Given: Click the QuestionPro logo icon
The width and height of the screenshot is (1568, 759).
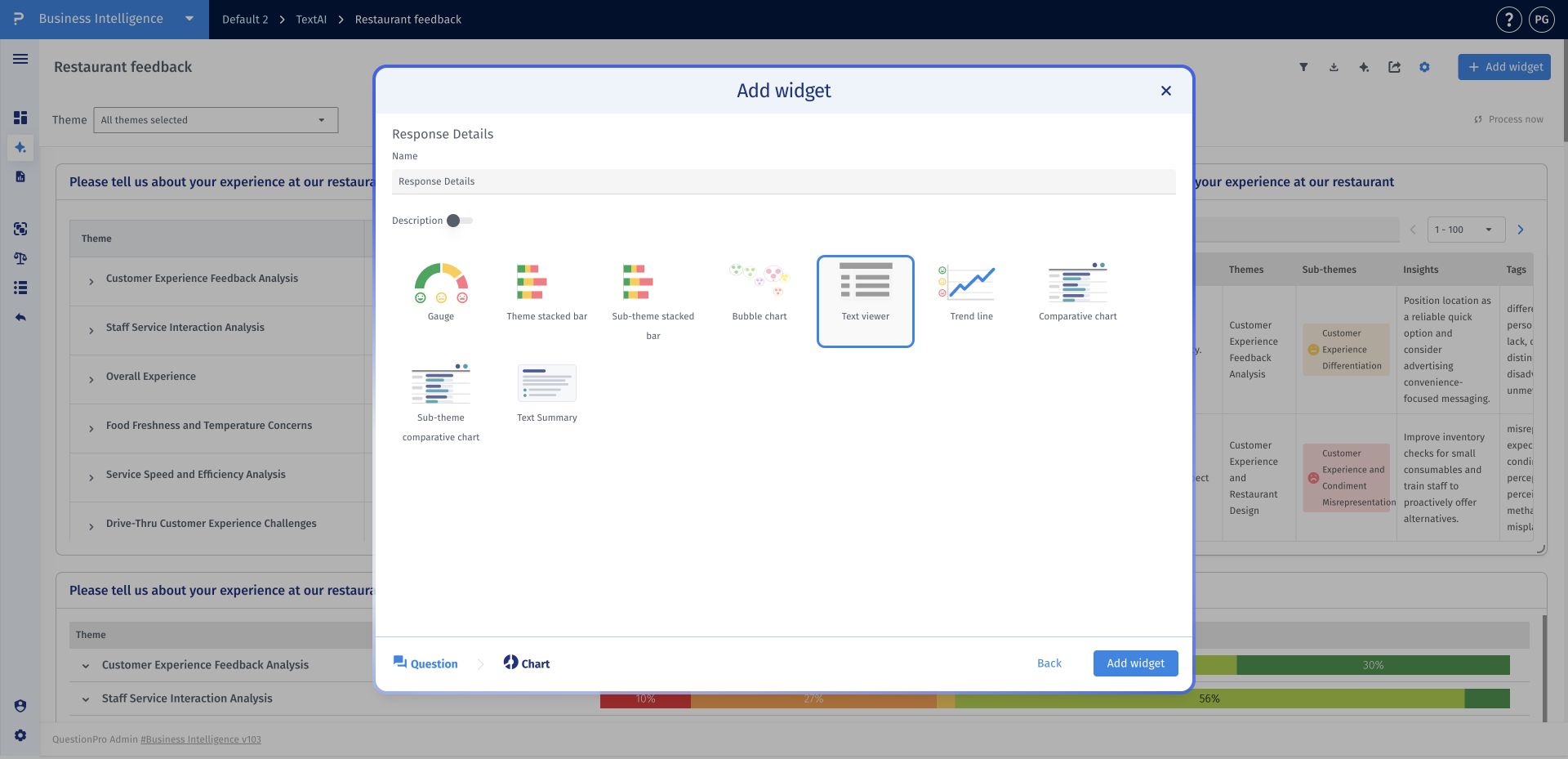Looking at the screenshot, I should [x=19, y=19].
